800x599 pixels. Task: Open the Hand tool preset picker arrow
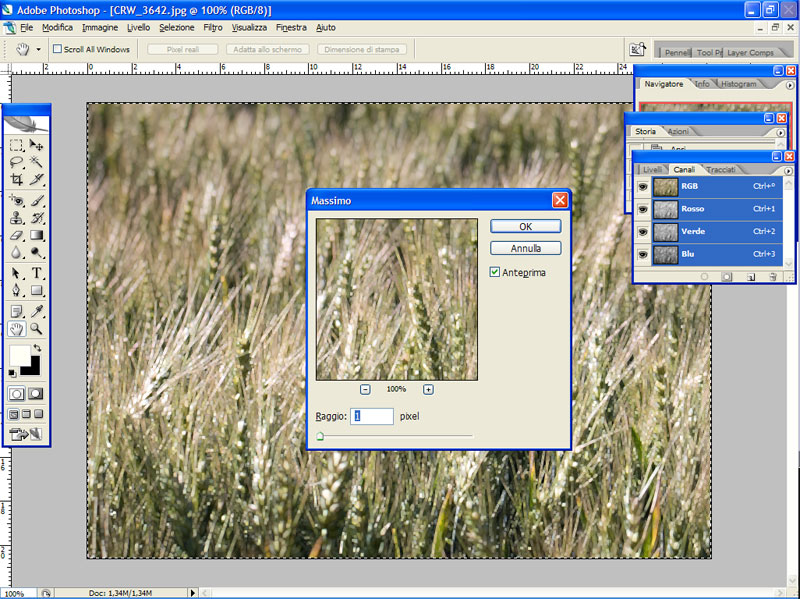39,49
